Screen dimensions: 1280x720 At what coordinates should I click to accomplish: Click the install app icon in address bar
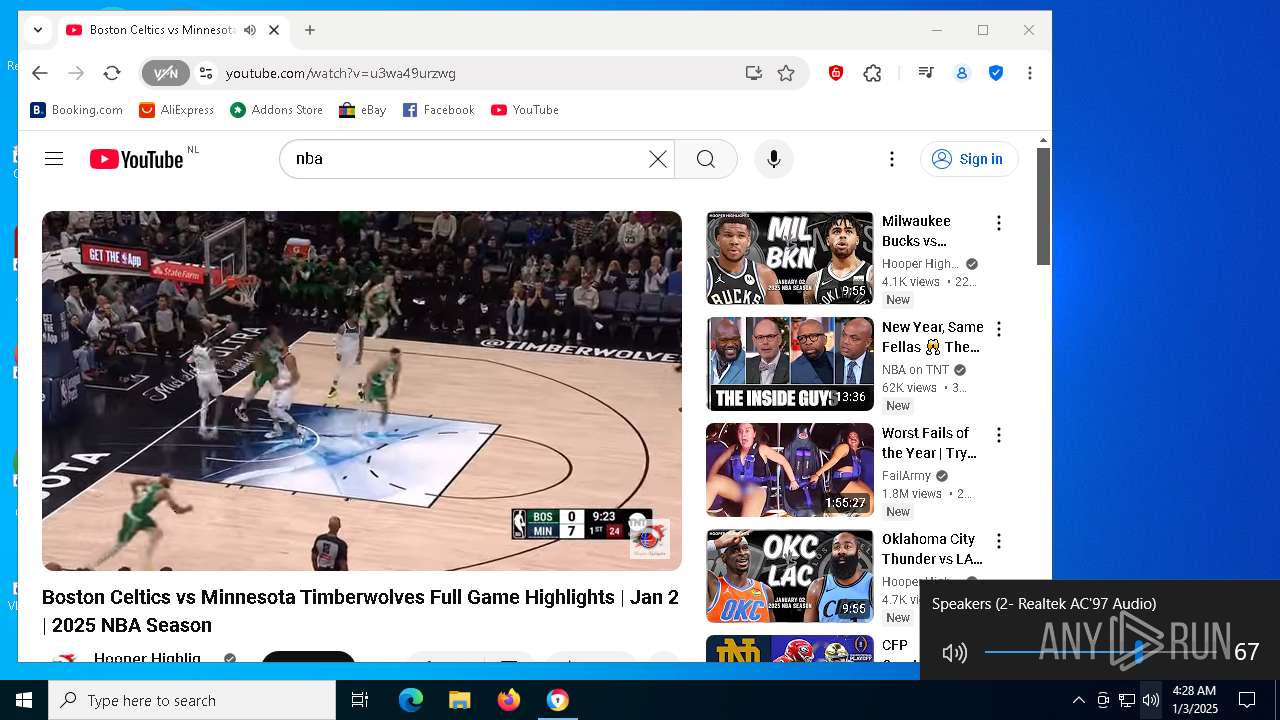coord(754,73)
